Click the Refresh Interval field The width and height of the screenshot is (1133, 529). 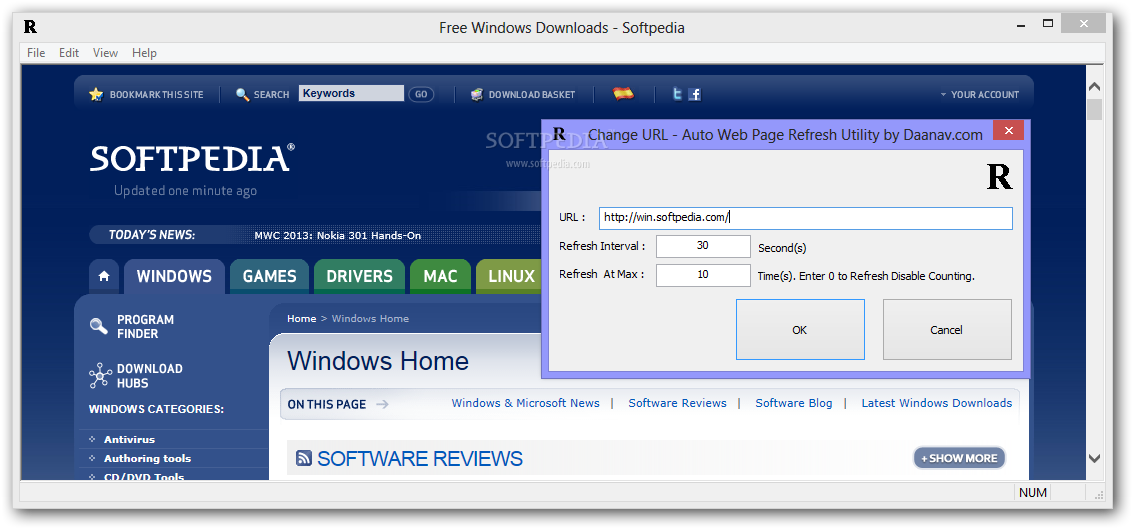coord(703,246)
